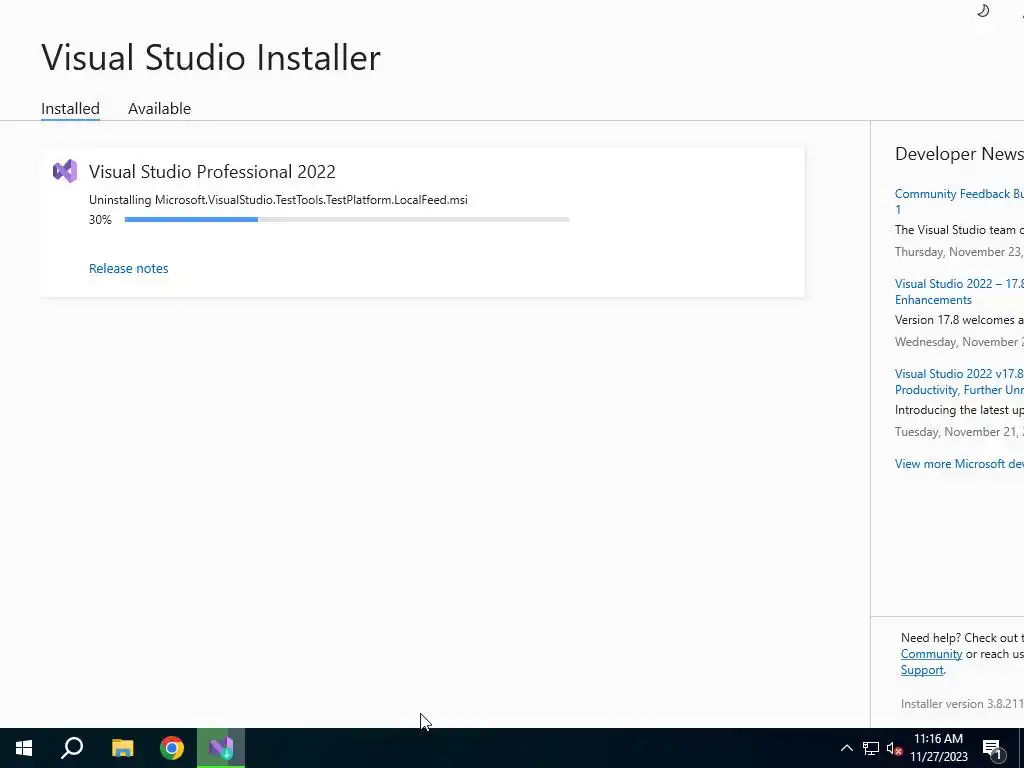The width and height of the screenshot is (1024, 768).
Task: Click the Uninstalling TestPlatform.LocalFeed.msi status text
Action: coord(278,200)
